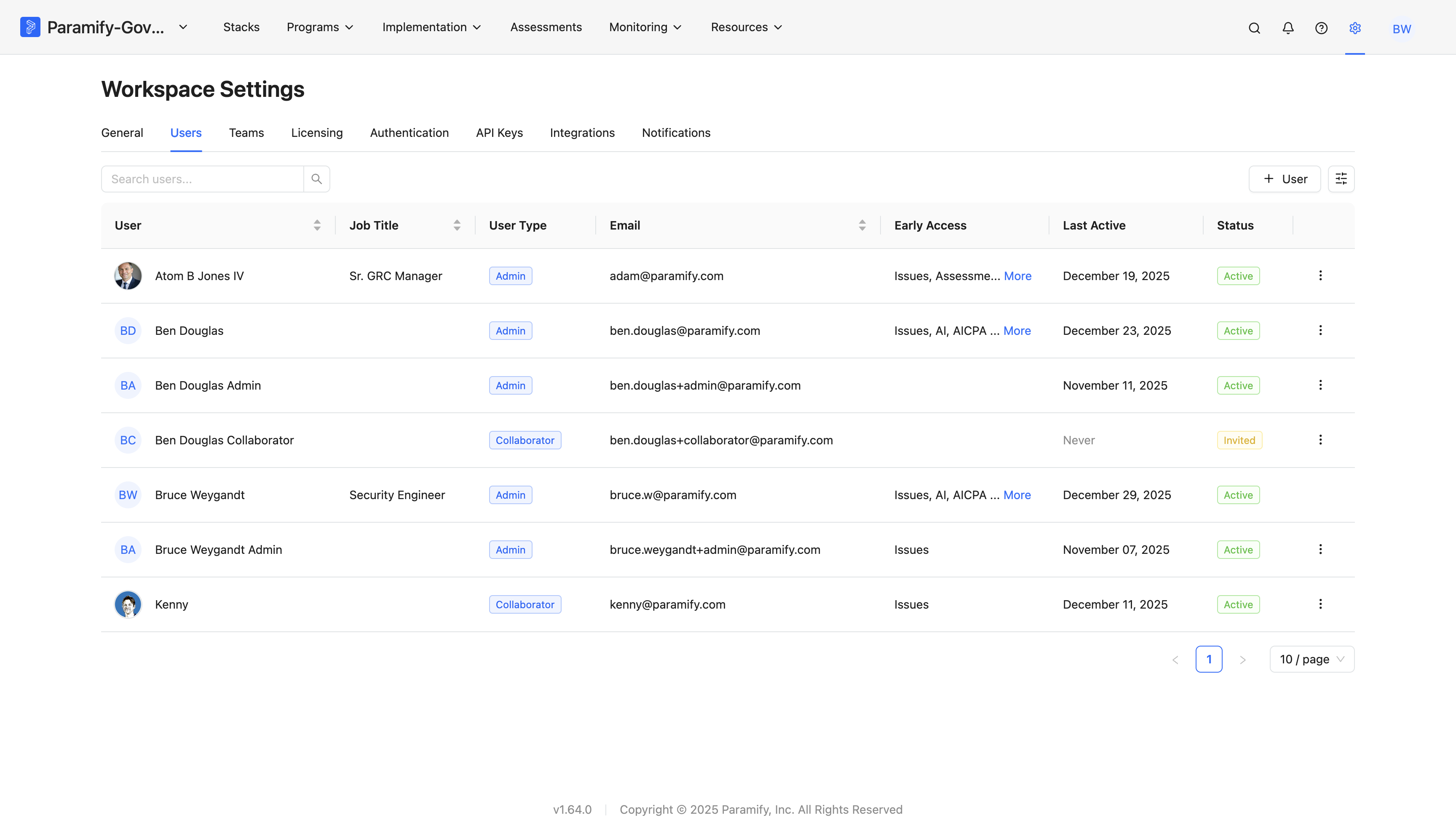The image size is (1456, 839).
Task: Click More in Atom B Jones IV's early access
Action: click(x=1018, y=276)
